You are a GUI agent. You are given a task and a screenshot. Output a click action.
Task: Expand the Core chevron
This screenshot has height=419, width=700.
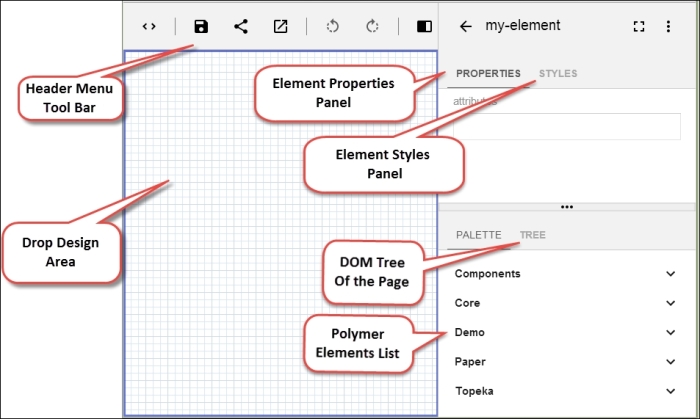(x=671, y=303)
